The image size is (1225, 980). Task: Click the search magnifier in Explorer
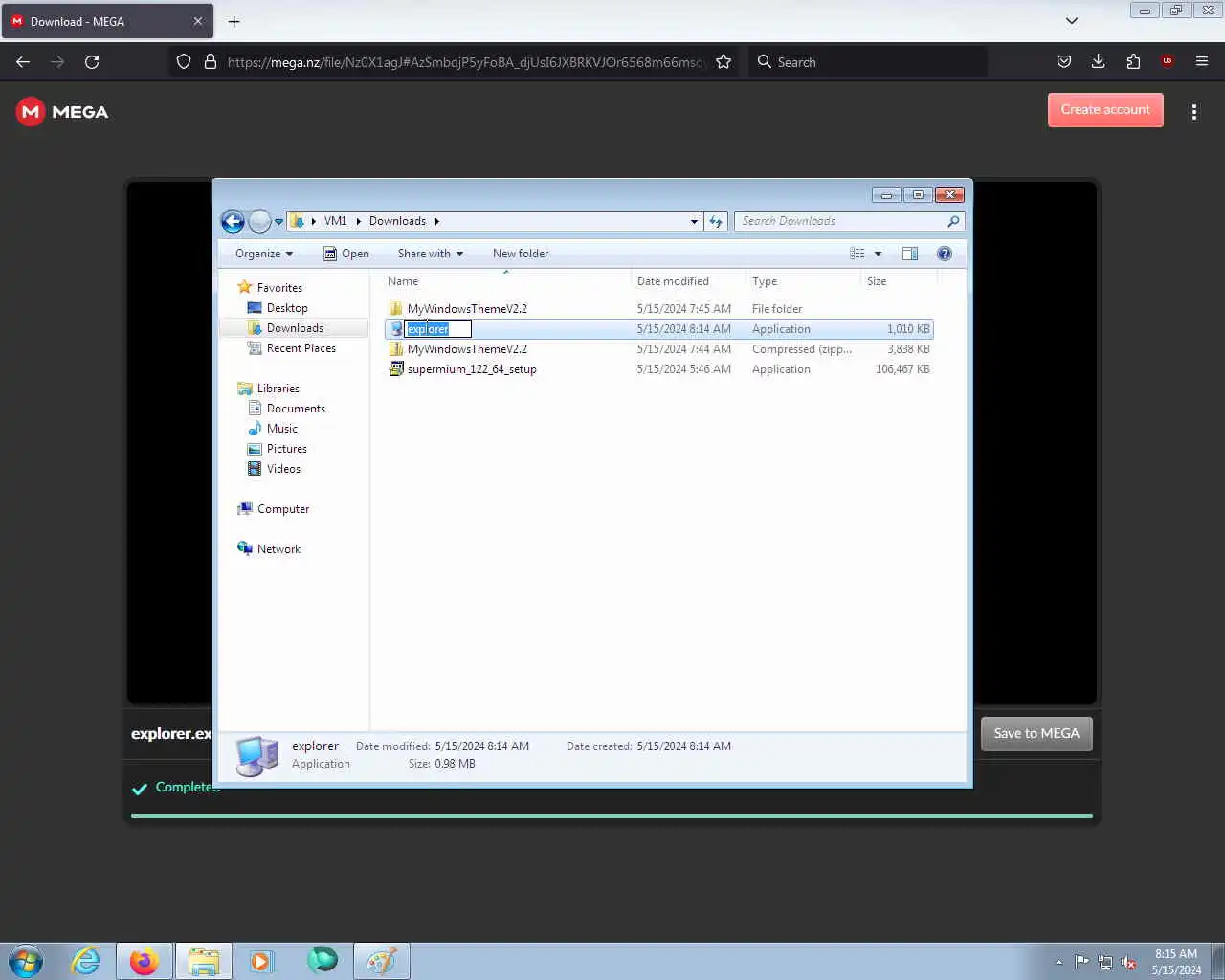tap(953, 221)
